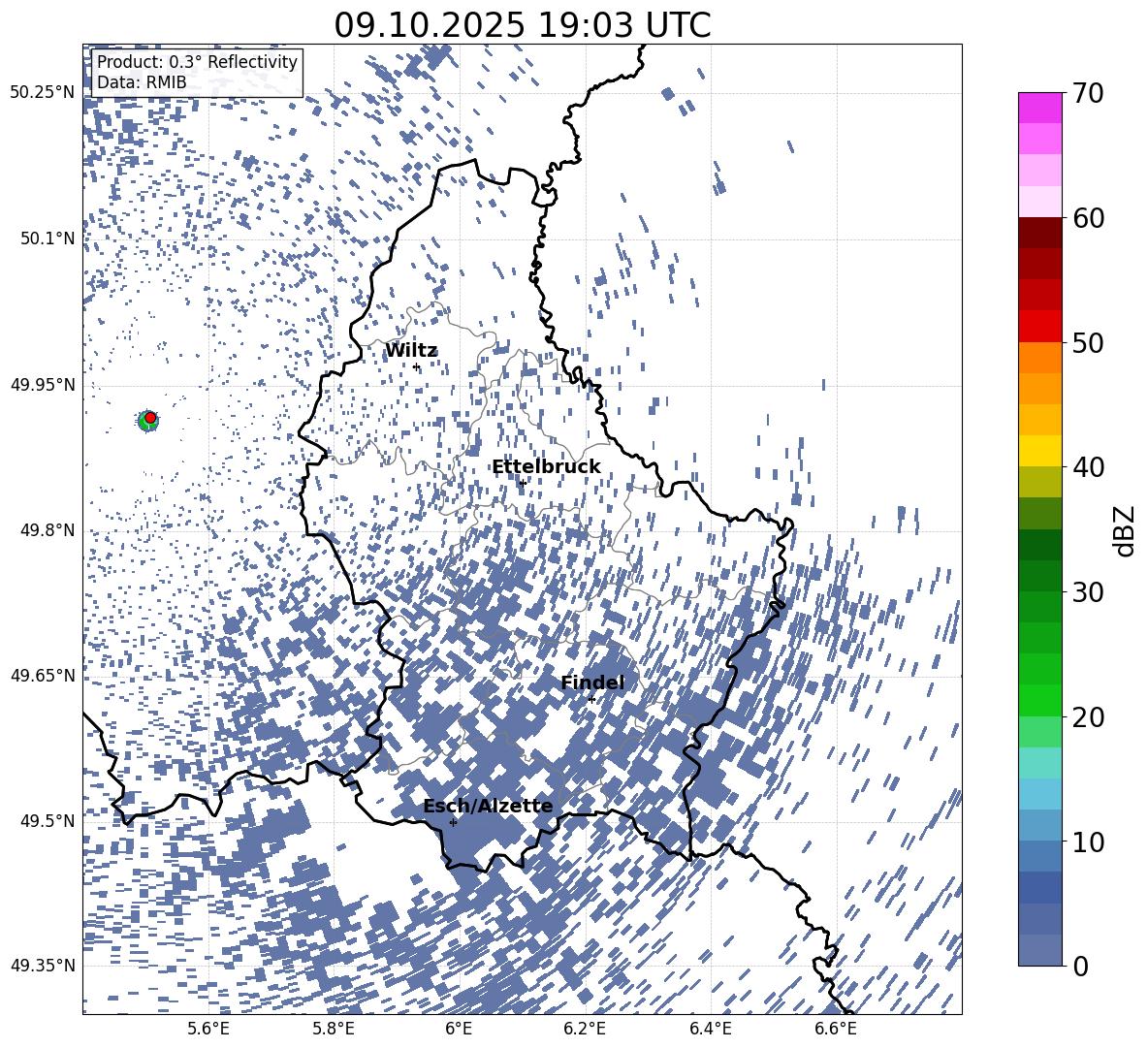The height and width of the screenshot is (1048, 1148).
Task: Click the colorbar 70 tick label
Action: coord(1088,93)
